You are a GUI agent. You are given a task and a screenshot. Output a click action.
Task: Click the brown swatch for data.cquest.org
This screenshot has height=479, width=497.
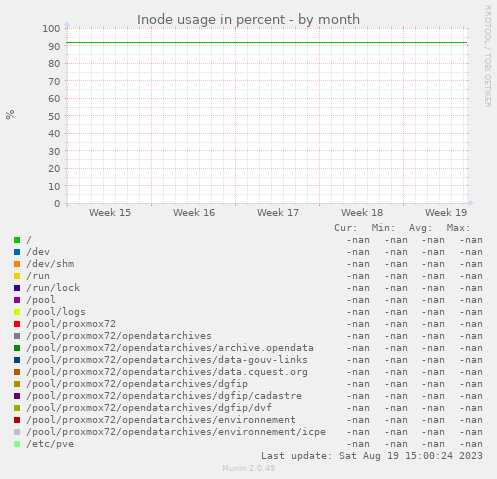click(x=17, y=372)
